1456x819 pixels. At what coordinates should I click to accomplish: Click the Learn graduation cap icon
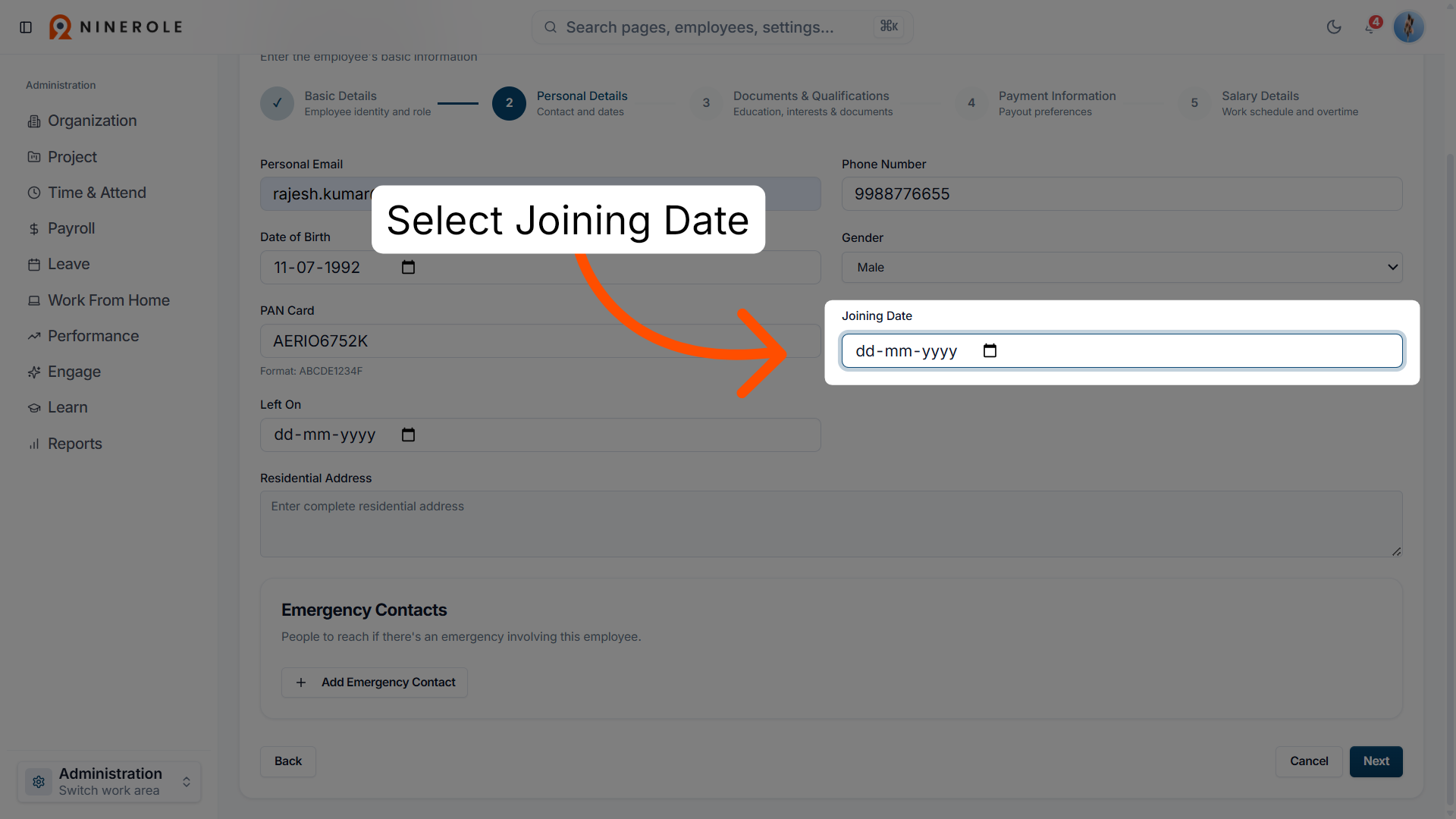tap(34, 408)
